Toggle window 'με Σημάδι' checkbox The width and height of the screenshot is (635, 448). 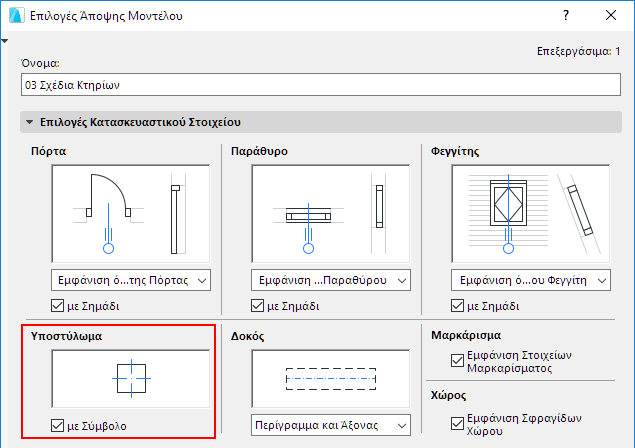click(258, 305)
